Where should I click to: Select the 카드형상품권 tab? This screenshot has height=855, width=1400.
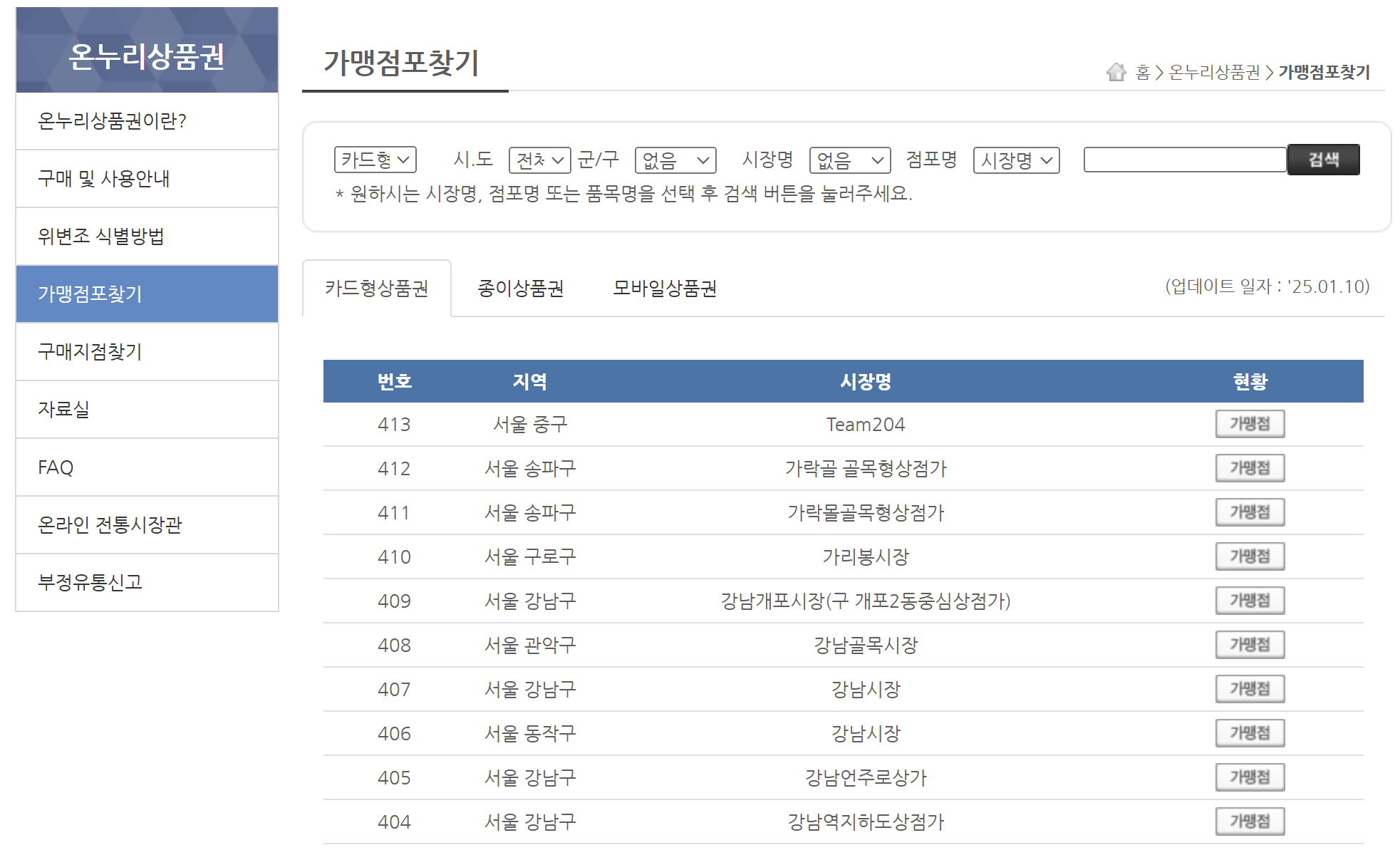click(x=376, y=289)
